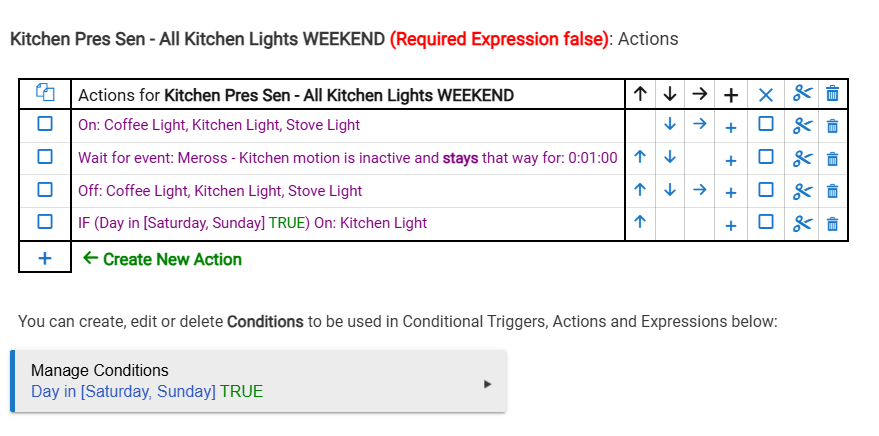
Task: Click the blue X icon in the header row
Action: (766, 94)
